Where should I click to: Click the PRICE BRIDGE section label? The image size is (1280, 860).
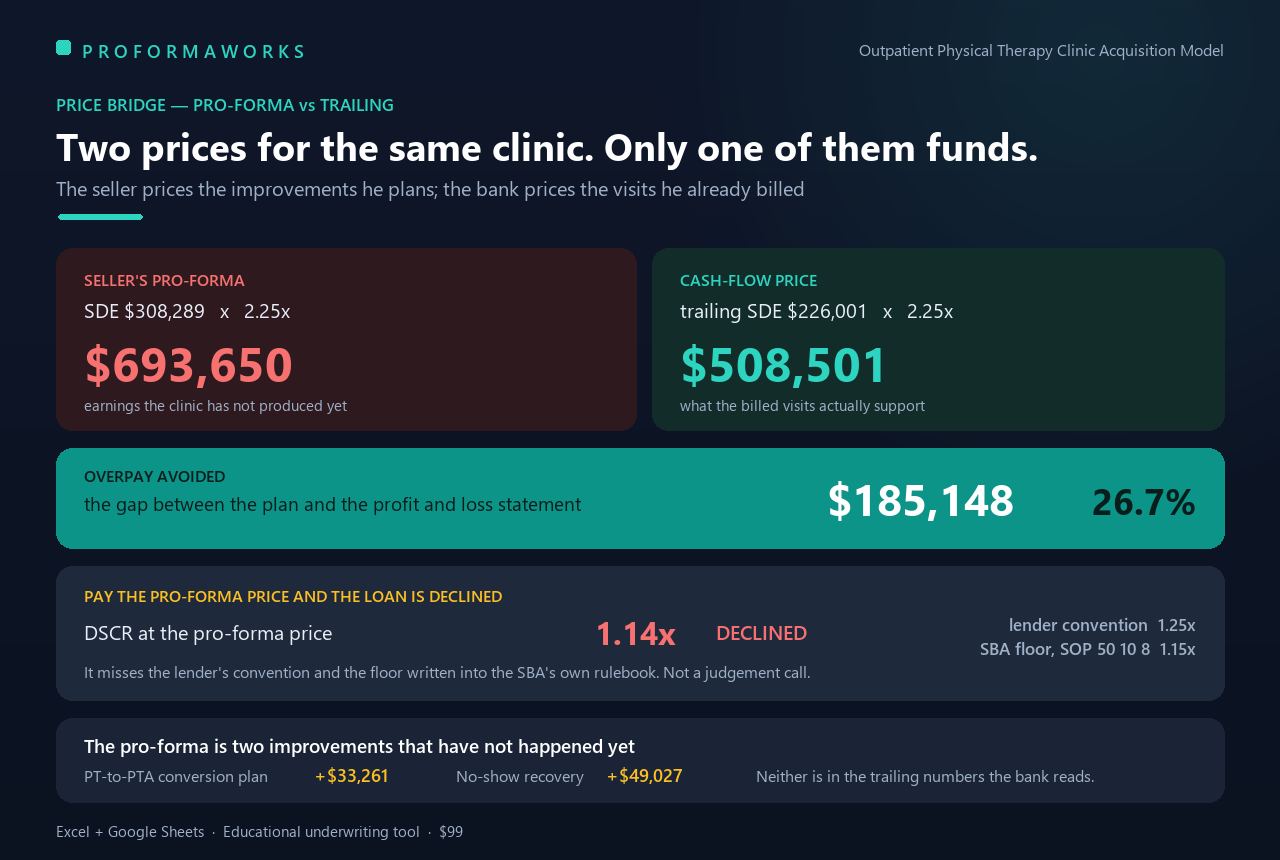point(225,105)
